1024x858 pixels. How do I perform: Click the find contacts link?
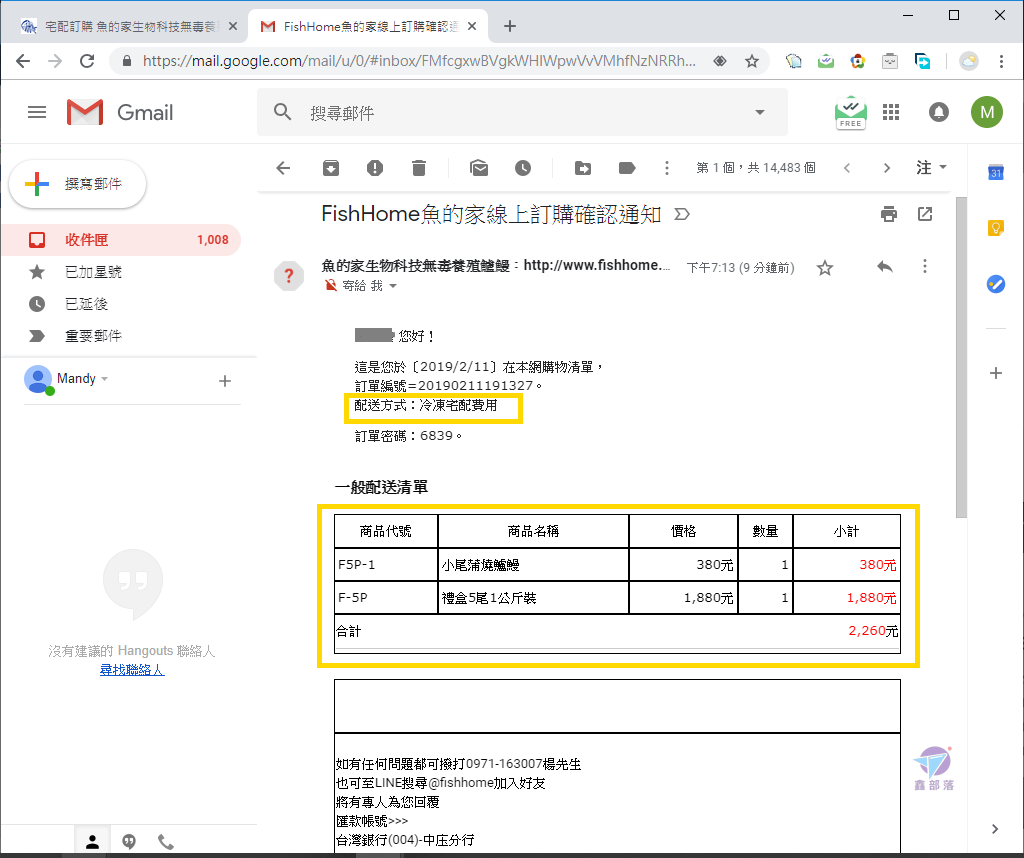[x=132, y=670]
